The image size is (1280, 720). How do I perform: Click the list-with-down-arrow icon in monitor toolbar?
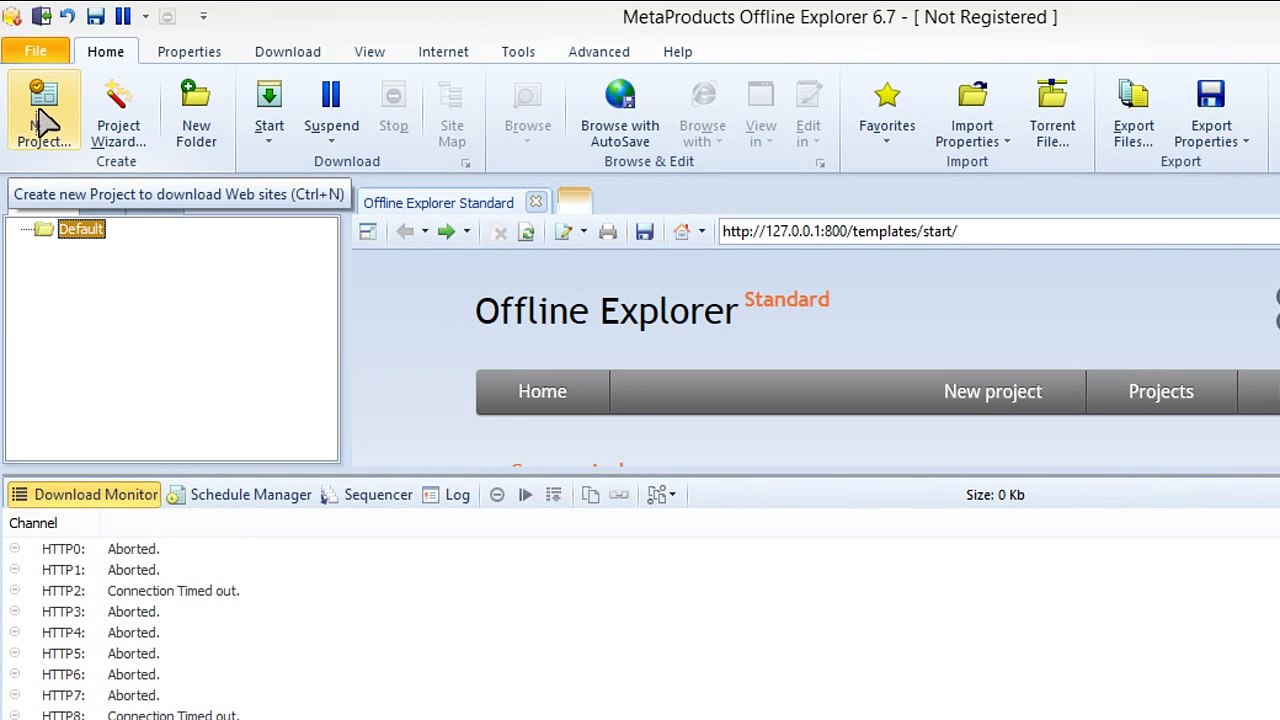[553, 495]
